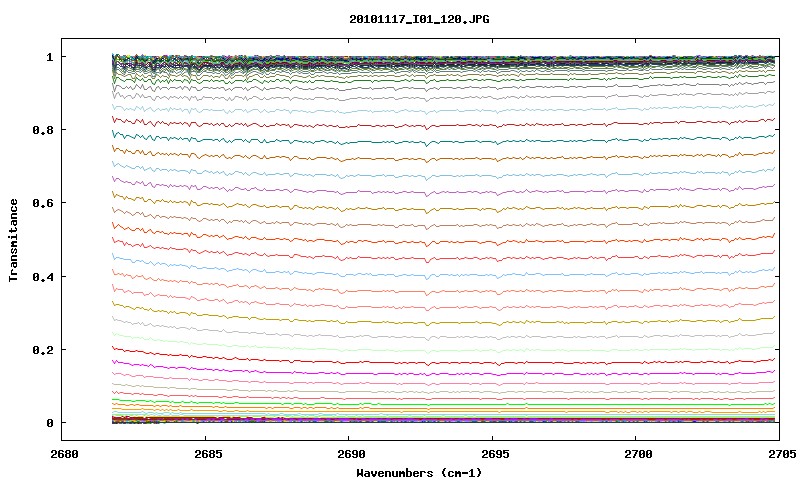Click the y-axis tick label 0.6
Screen dimensions: 800x480
(43, 203)
